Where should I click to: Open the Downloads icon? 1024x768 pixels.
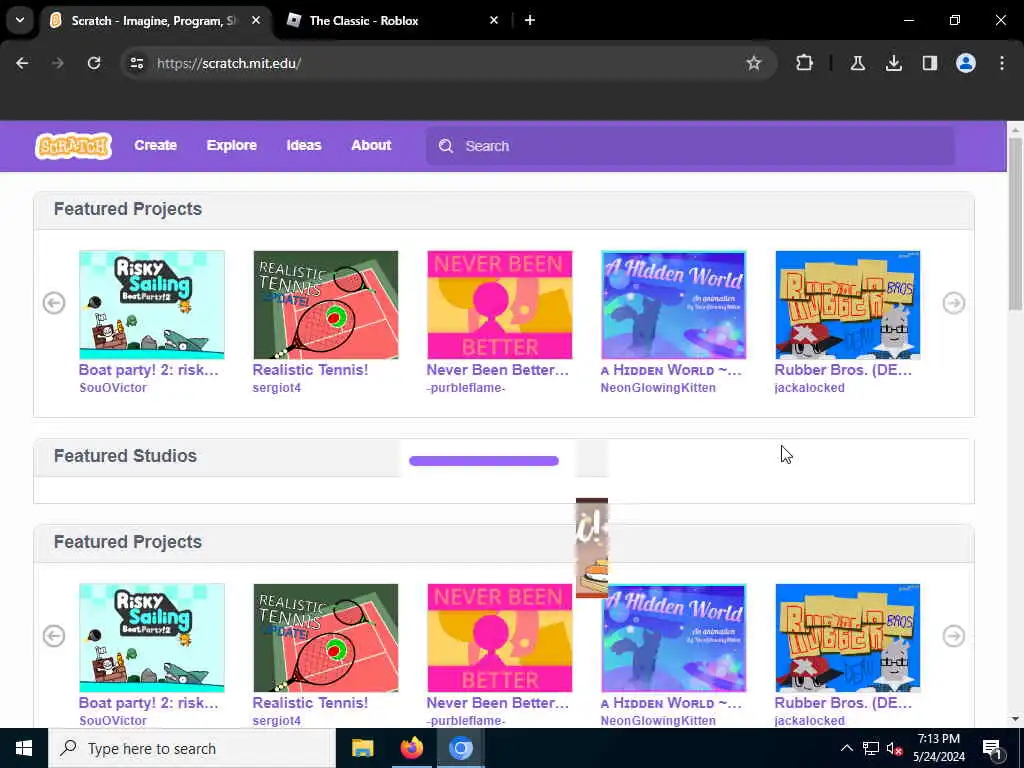pyautogui.click(x=893, y=63)
